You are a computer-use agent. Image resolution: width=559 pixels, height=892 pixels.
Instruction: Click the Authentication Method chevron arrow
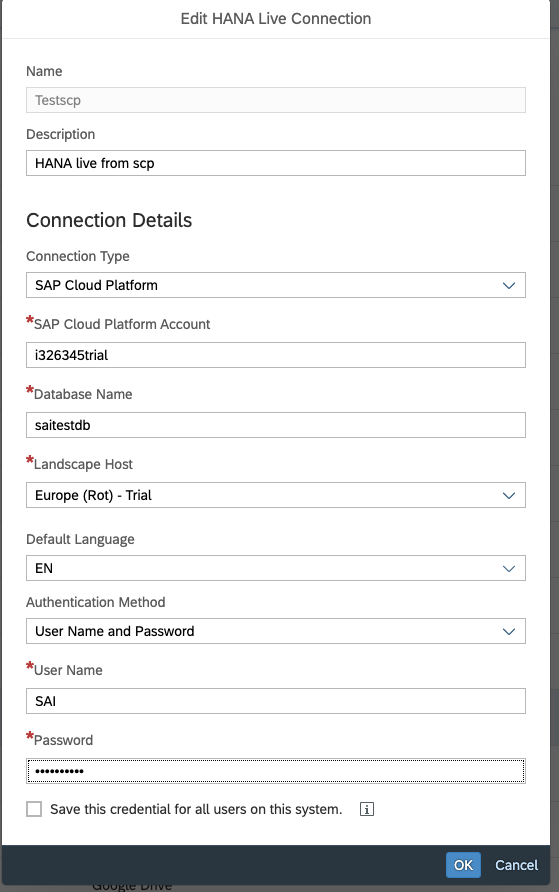[x=509, y=631]
